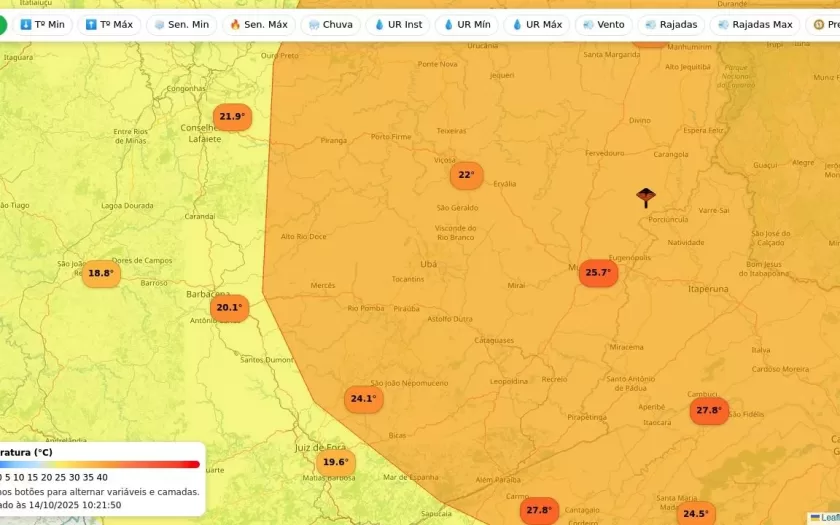Toggle the Chuva rain layer

tap(330, 24)
